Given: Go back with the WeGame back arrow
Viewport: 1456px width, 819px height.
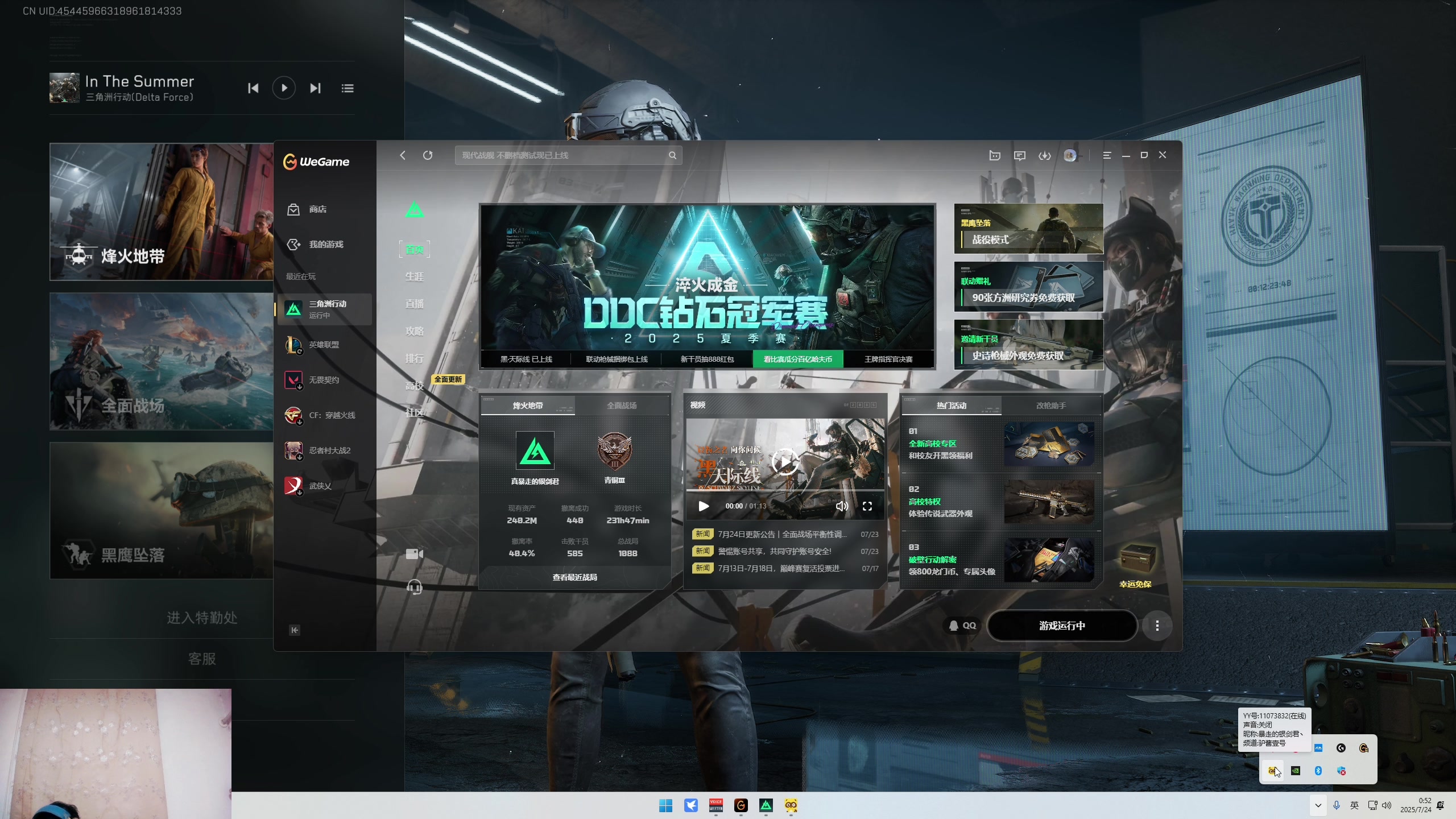Looking at the screenshot, I should click(403, 155).
